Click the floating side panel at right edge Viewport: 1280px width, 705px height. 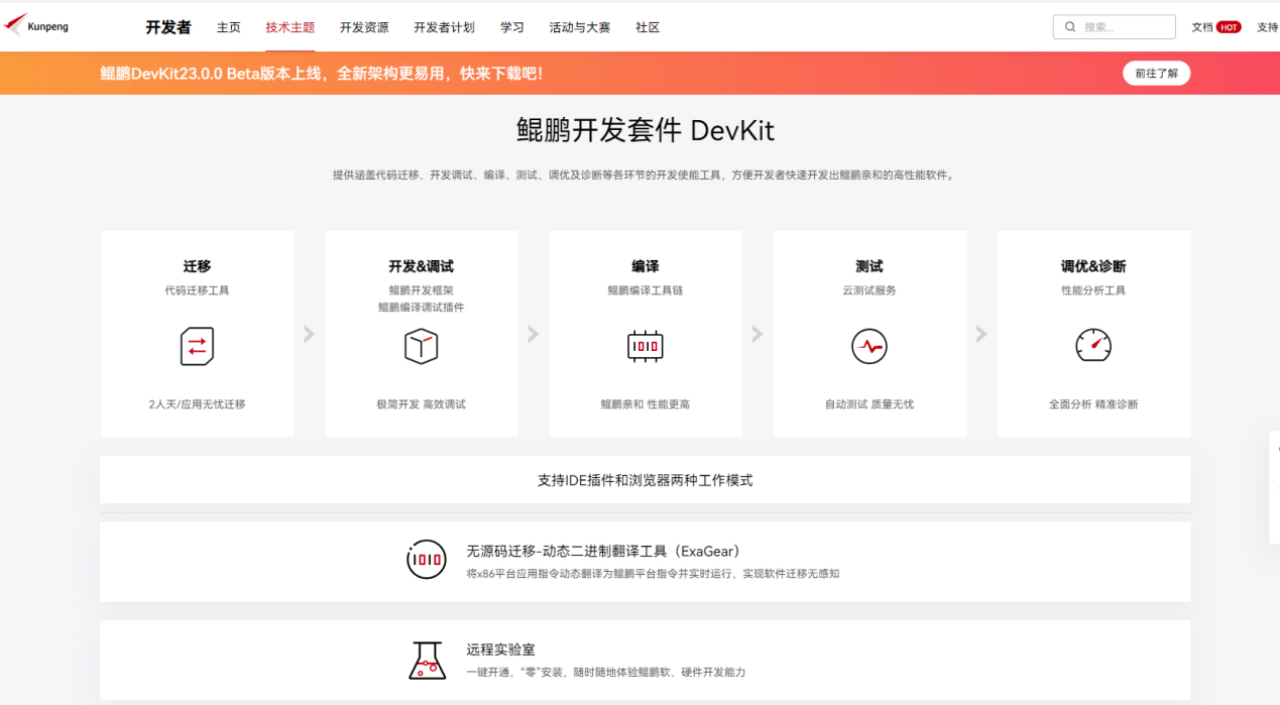pyautogui.click(x=1275, y=487)
